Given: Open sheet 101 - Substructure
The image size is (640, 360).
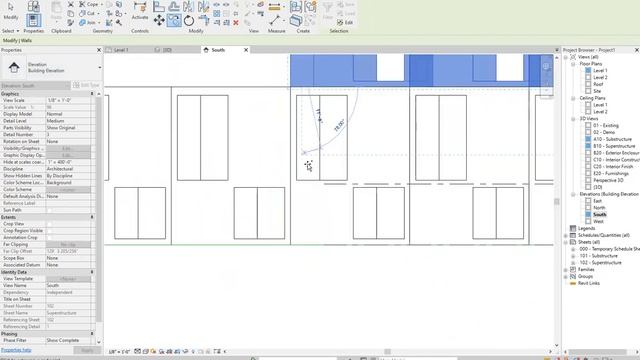Looking at the screenshot, I should [x=598, y=256].
